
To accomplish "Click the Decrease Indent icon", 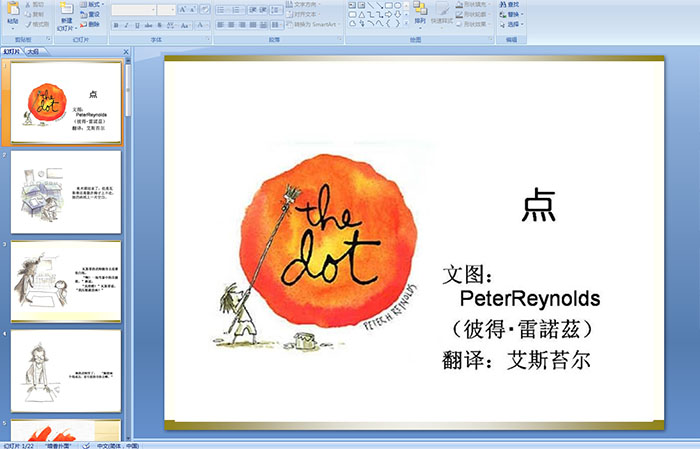I will point(253,10).
